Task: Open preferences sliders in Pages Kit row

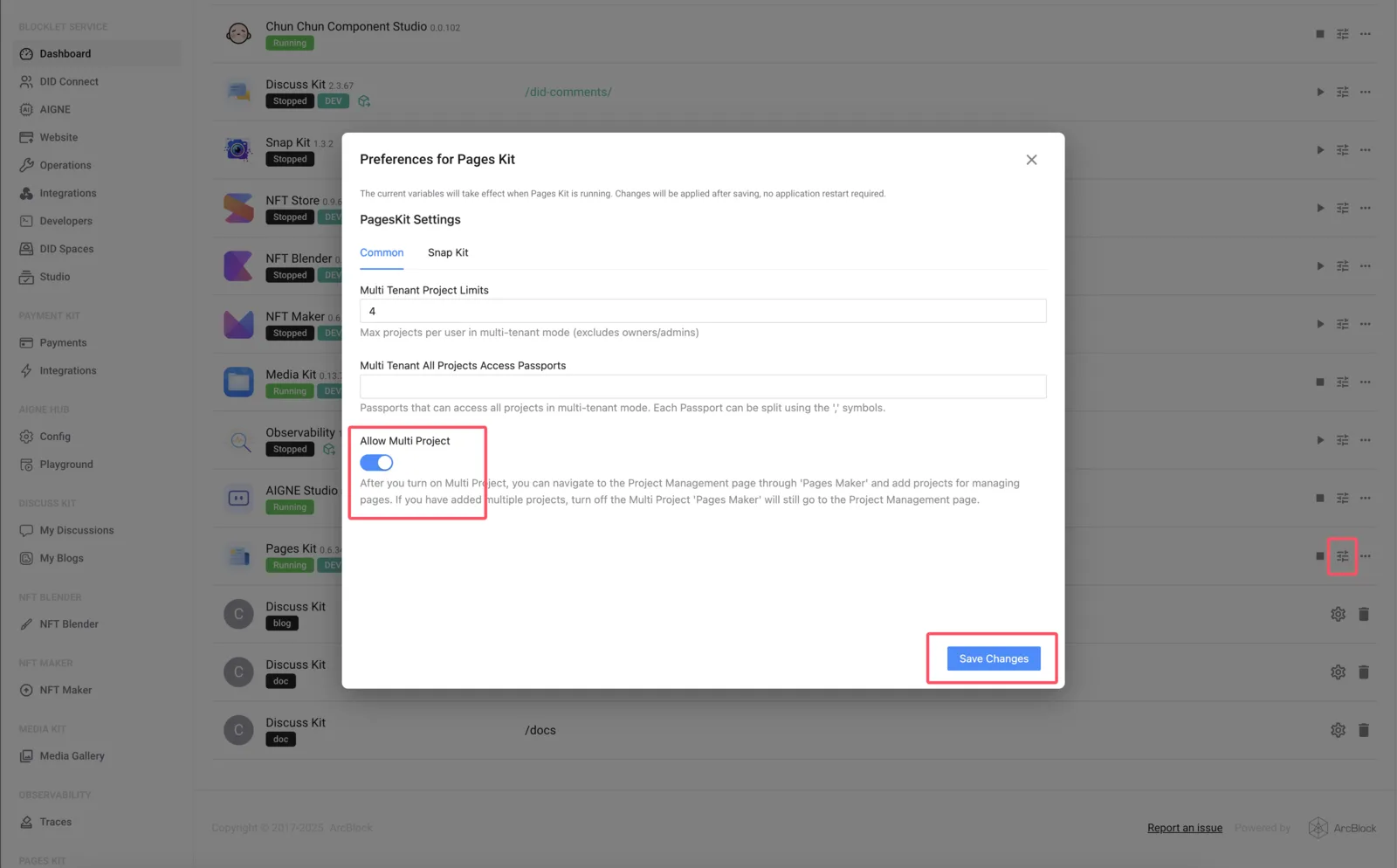Action: click(x=1343, y=556)
